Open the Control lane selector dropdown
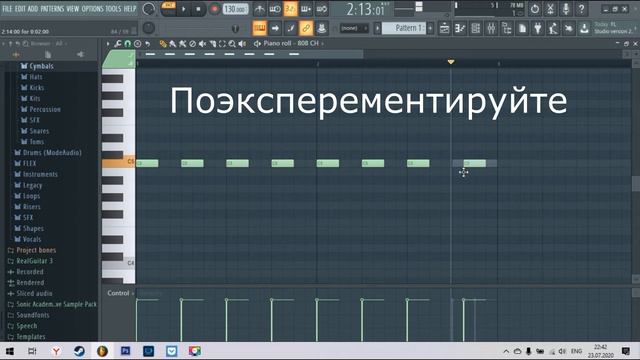The image size is (640, 360). coord(120,293)
